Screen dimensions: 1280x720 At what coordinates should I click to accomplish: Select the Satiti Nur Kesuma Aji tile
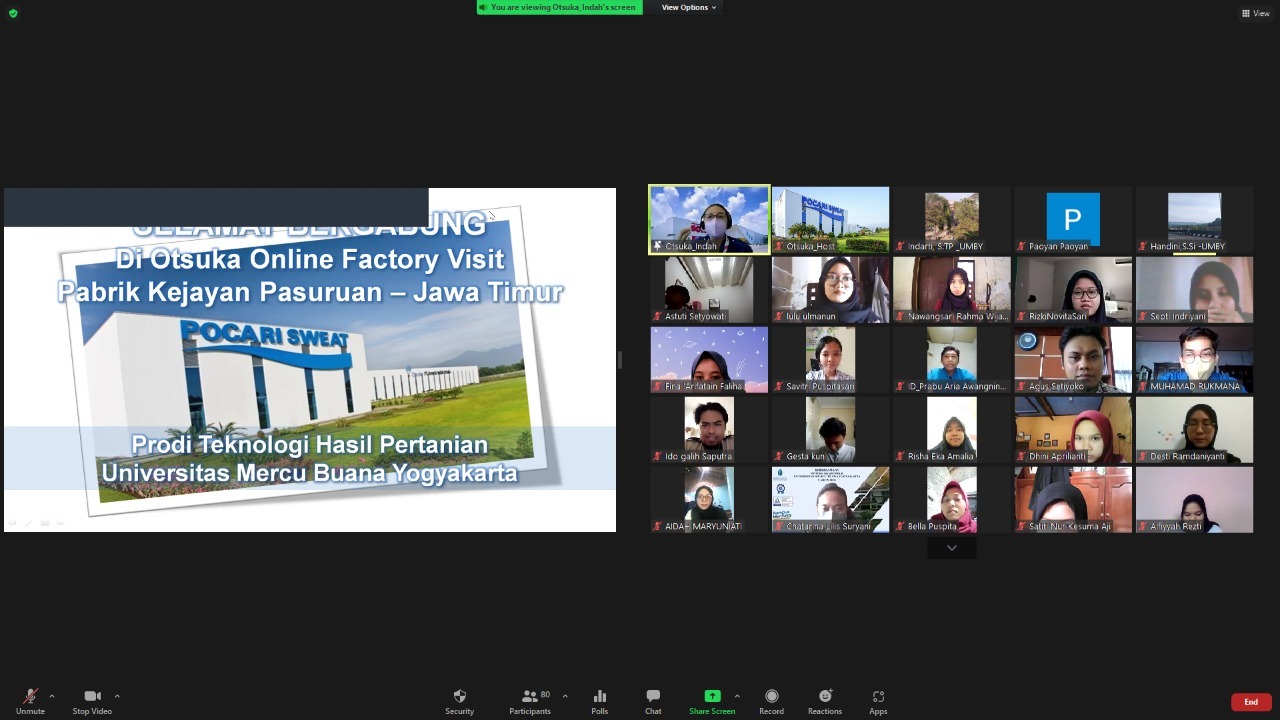point(1073,500)
